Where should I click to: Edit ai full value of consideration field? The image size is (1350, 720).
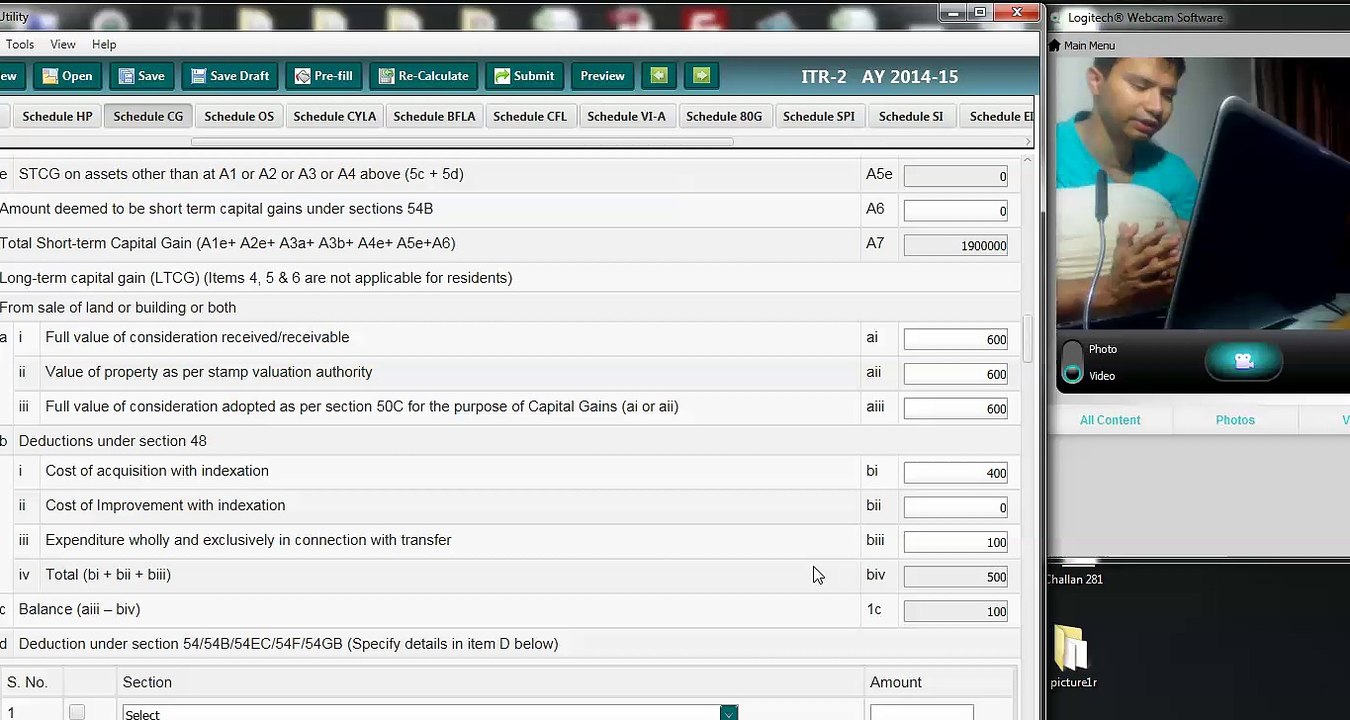(955, 339)
